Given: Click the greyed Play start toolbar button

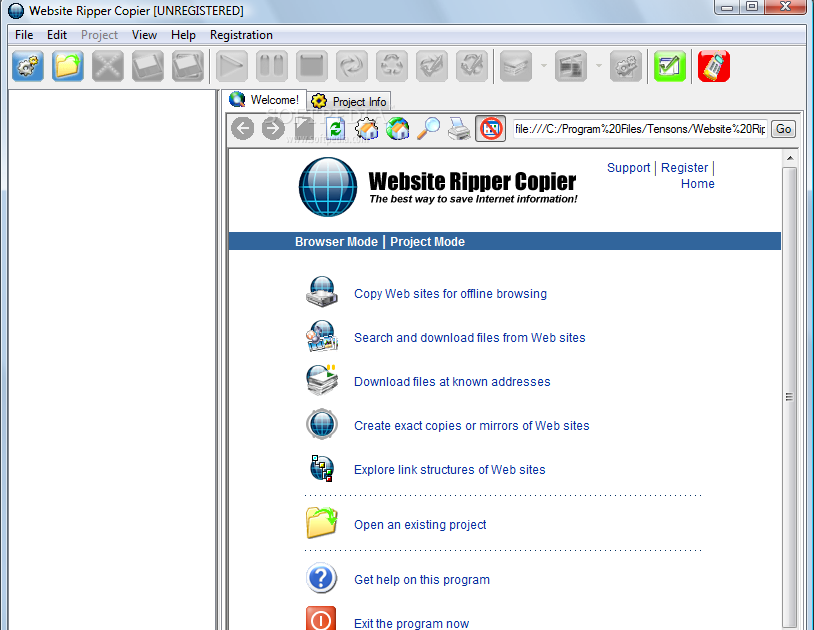Looking at the screenshot, I should point(232,66).
